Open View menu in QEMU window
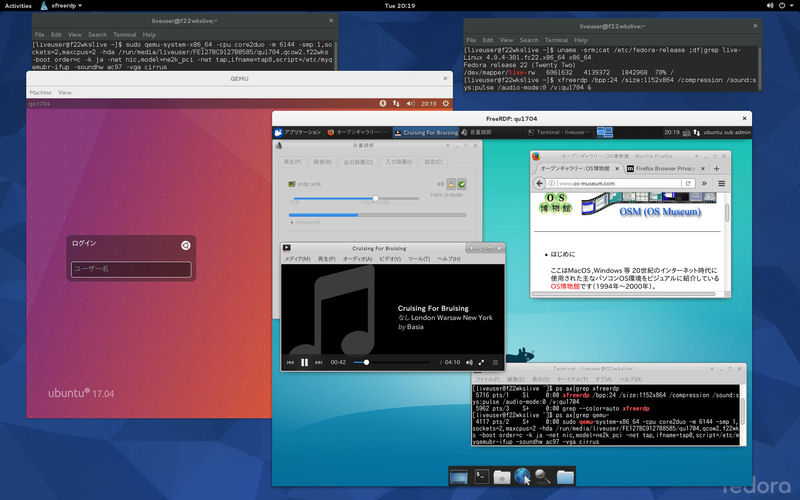The image size is (800, 500). [x=65, y=92]
